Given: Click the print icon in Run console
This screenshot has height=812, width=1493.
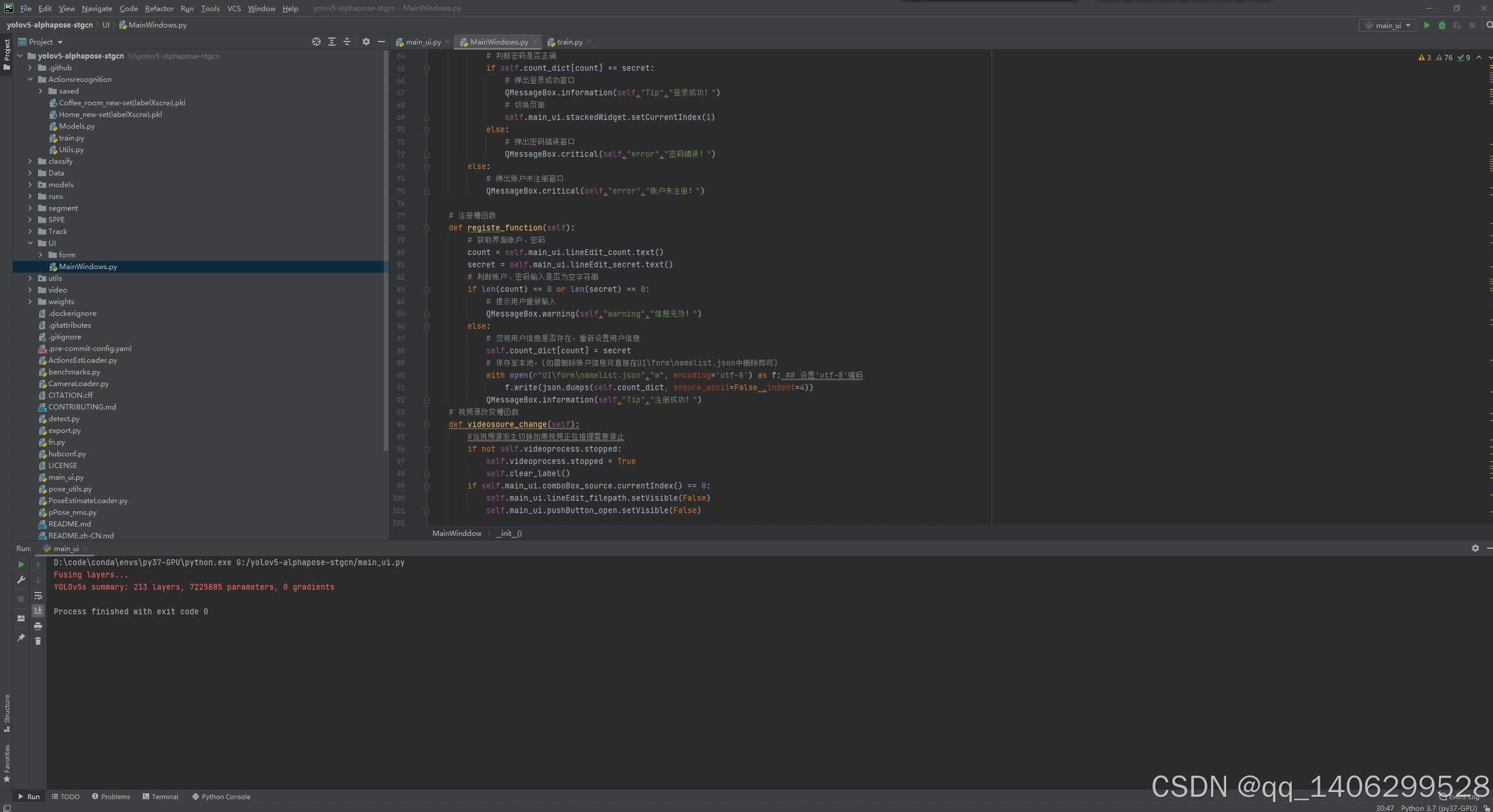Looking at the screenshot, I should click(x=38, y=626).
